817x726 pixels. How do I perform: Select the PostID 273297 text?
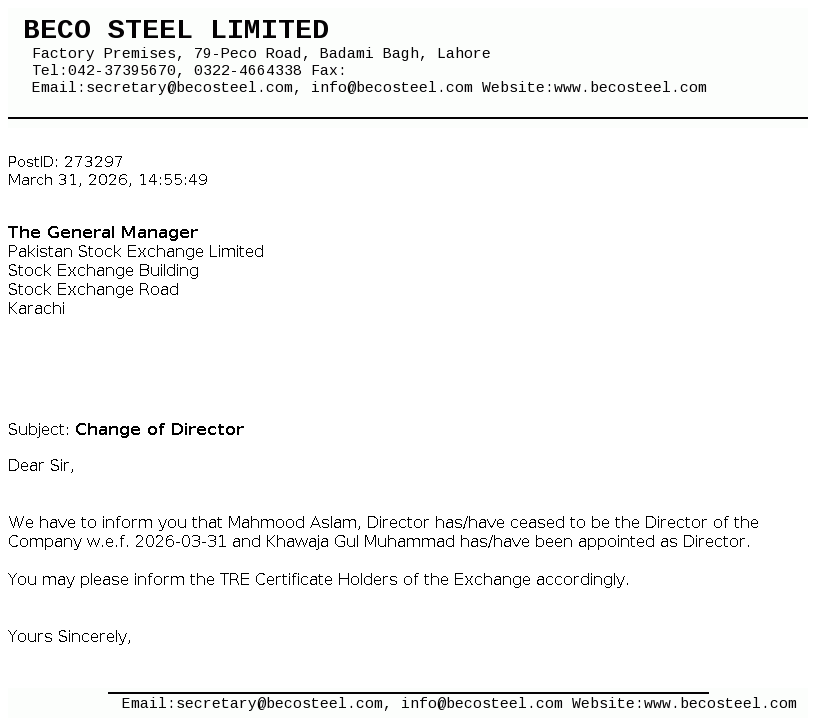tap(66, 162)
